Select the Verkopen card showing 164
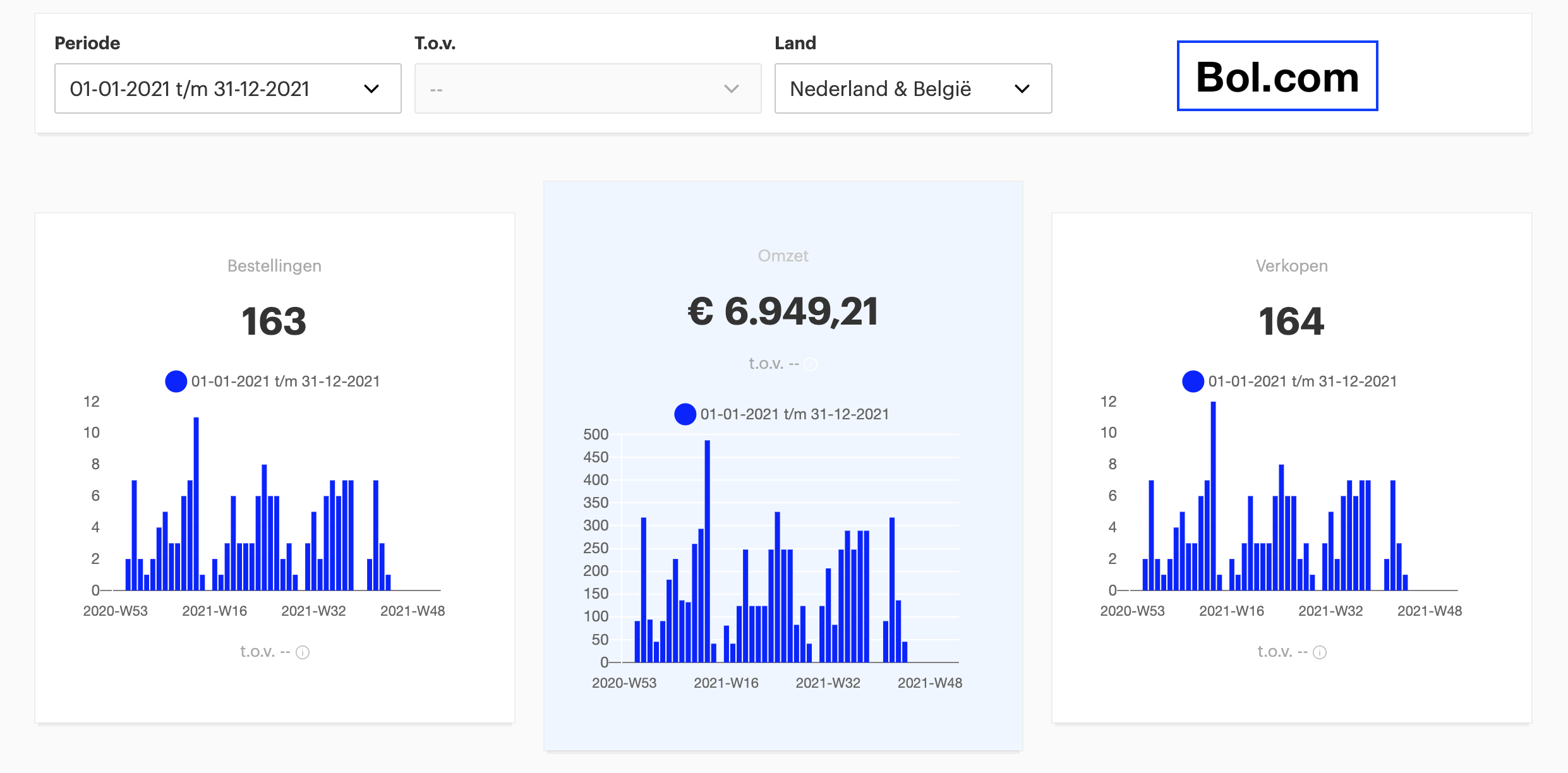Viewport: 1568px width, 773px height. coord(1292,468)
